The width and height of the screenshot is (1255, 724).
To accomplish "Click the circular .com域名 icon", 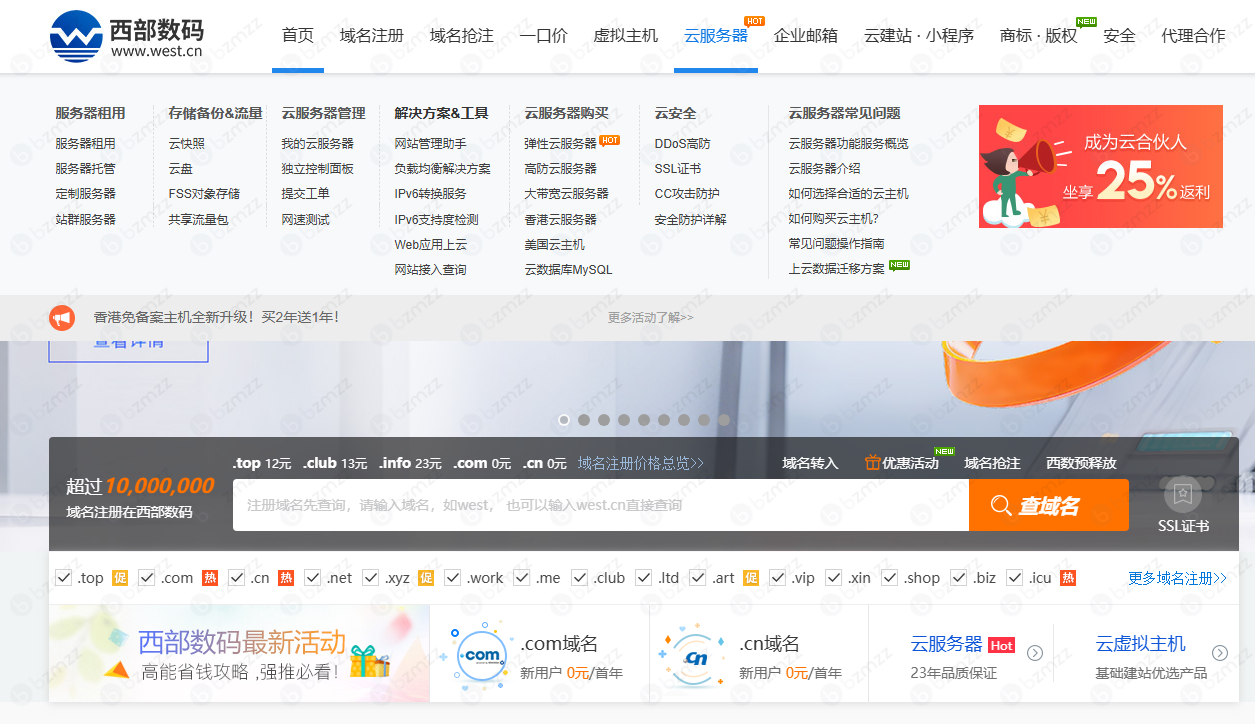I will click(482, 656).
